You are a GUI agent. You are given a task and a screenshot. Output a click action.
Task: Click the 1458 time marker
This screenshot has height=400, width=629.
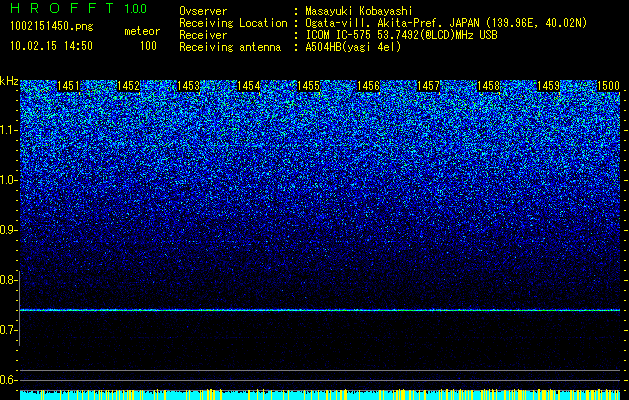click(489, 86)
